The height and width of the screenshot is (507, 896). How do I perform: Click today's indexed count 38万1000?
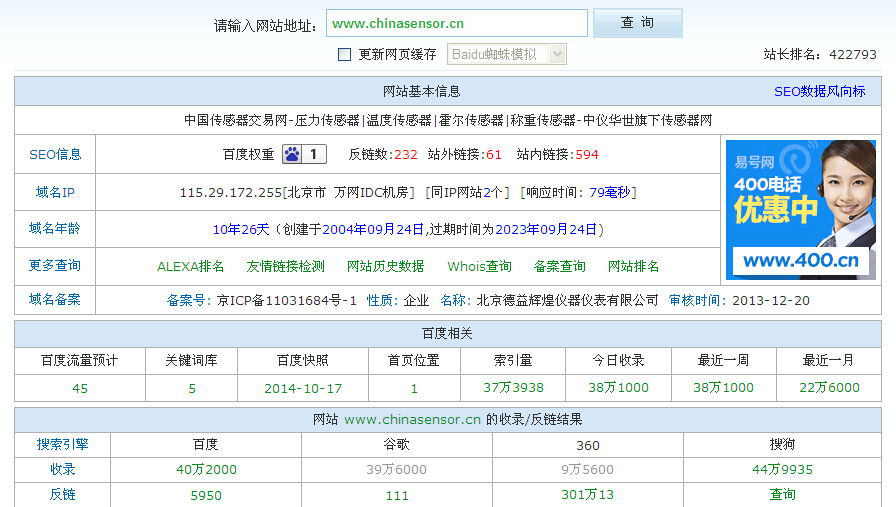(x=618, y=388)
